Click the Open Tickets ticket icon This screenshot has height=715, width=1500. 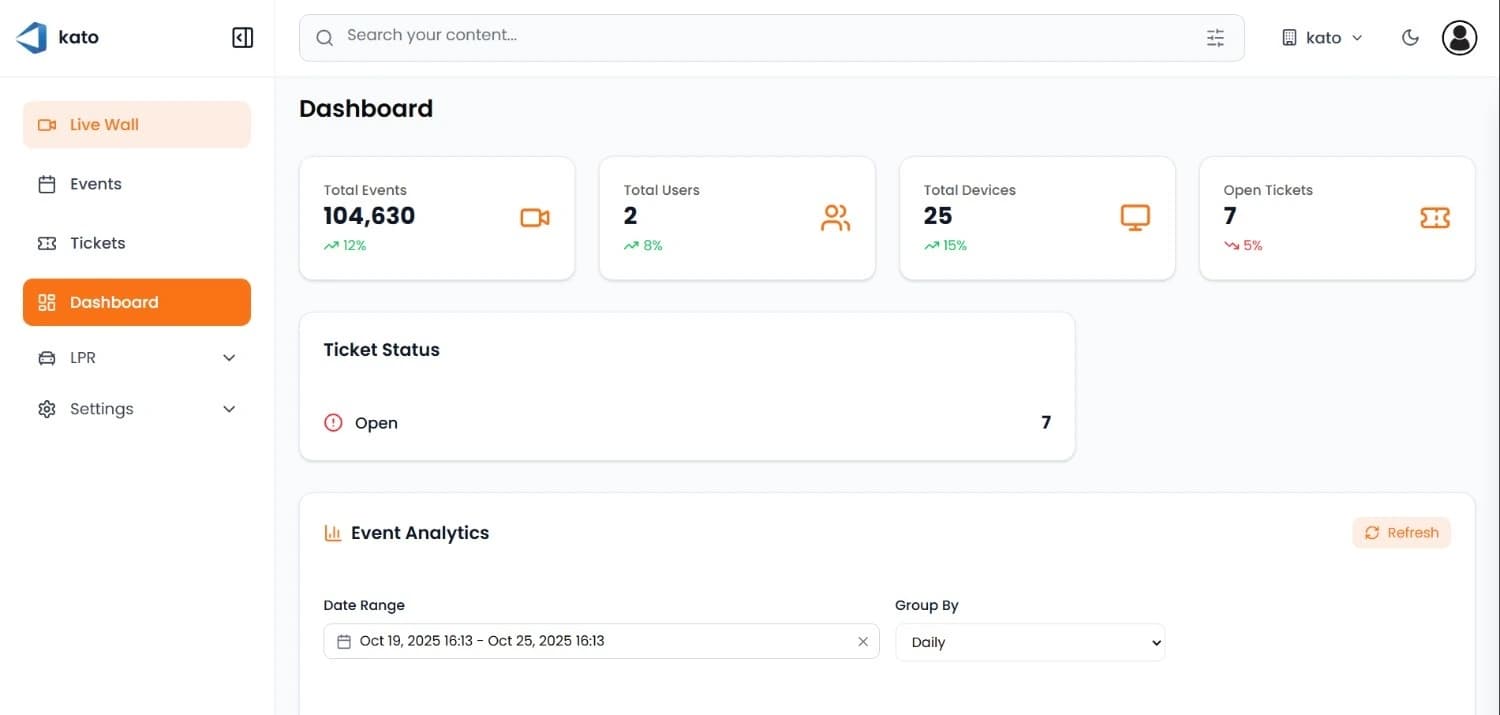pyautogui.click(x=1435, y=218)
